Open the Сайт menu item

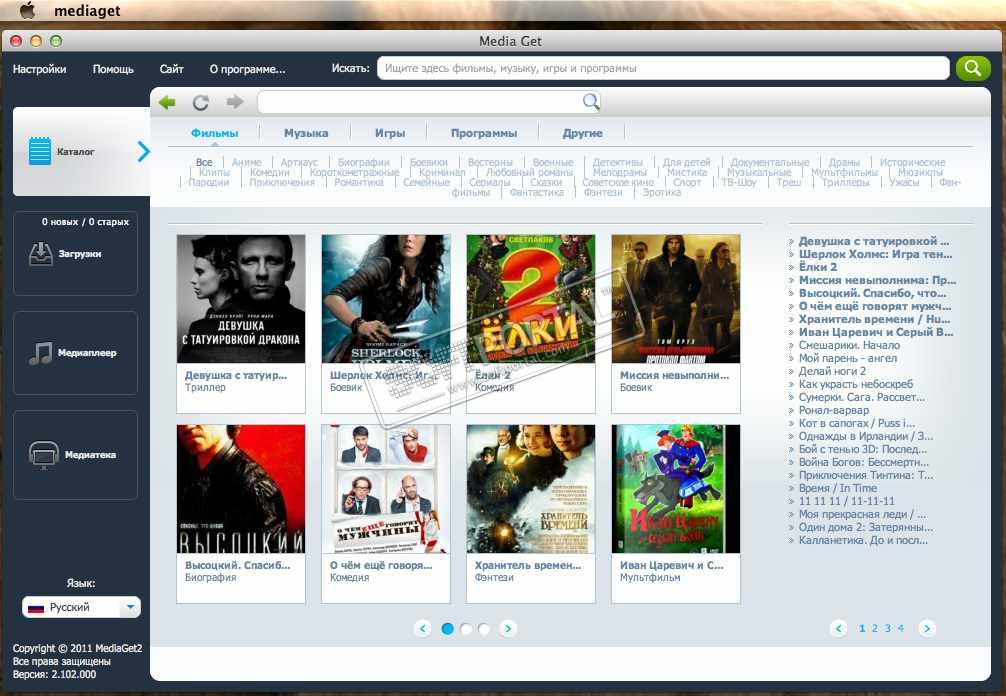tap(171, 69)
